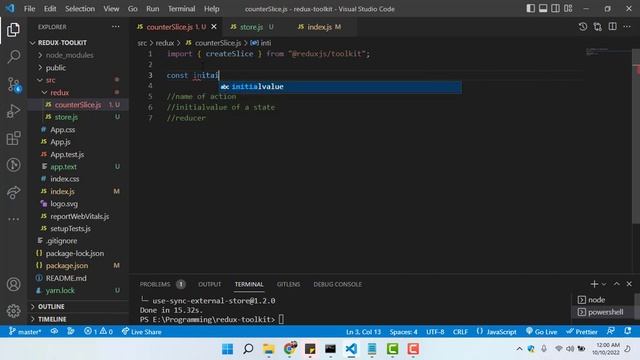Screen dimensions: 640x360
Task: Switch to the store.js editor tab
Action: (252, 27)
